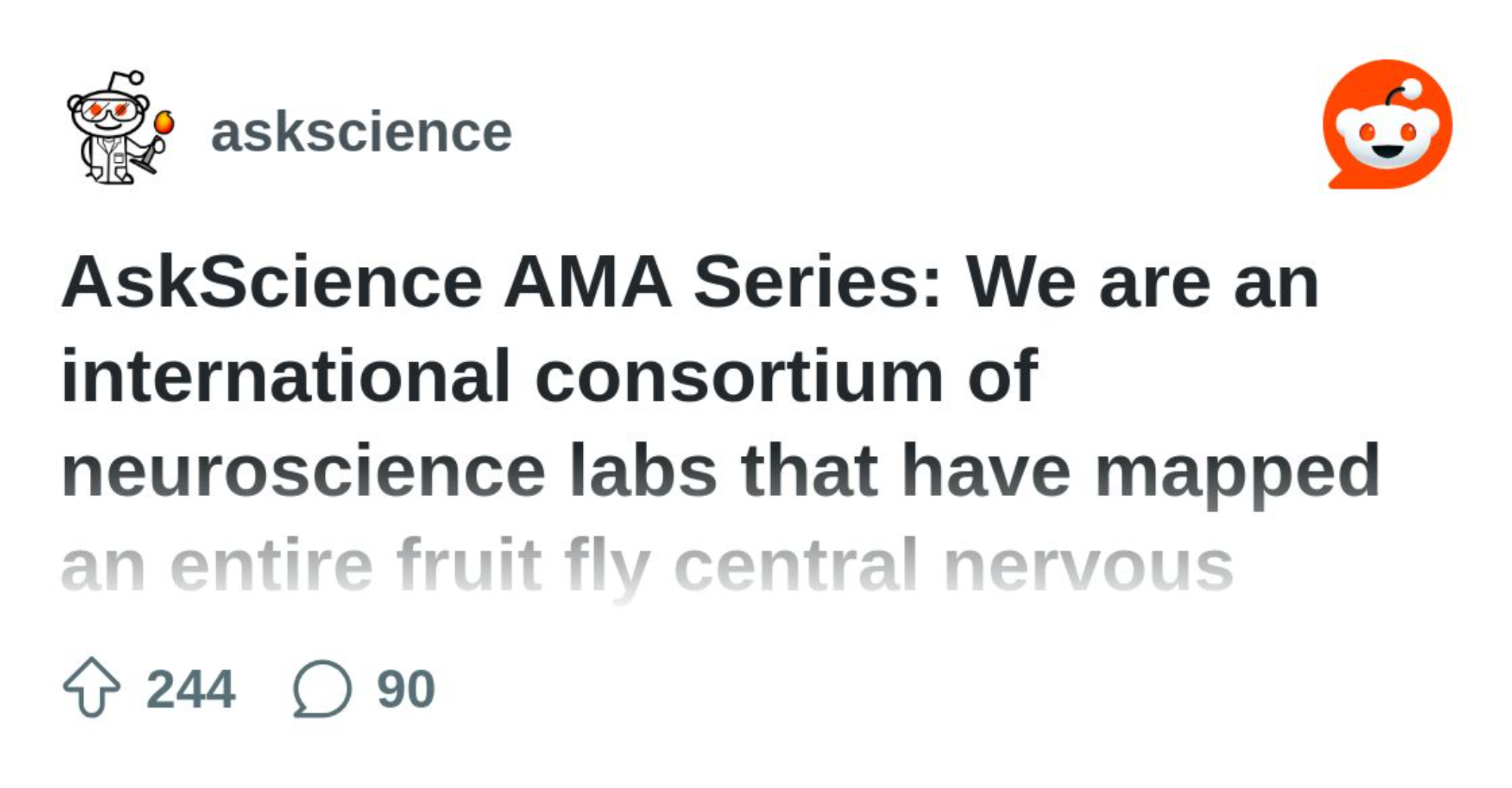The image size is (1512, 788).
Task: Click the 'international consortium of' title line
Action: (x=549, y=377)
